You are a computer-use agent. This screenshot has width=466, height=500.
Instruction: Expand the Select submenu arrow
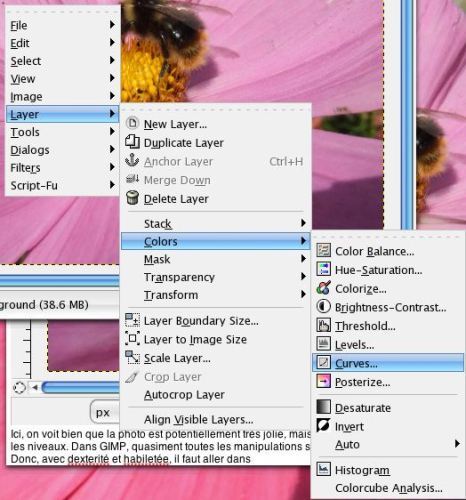pos(112,60)
